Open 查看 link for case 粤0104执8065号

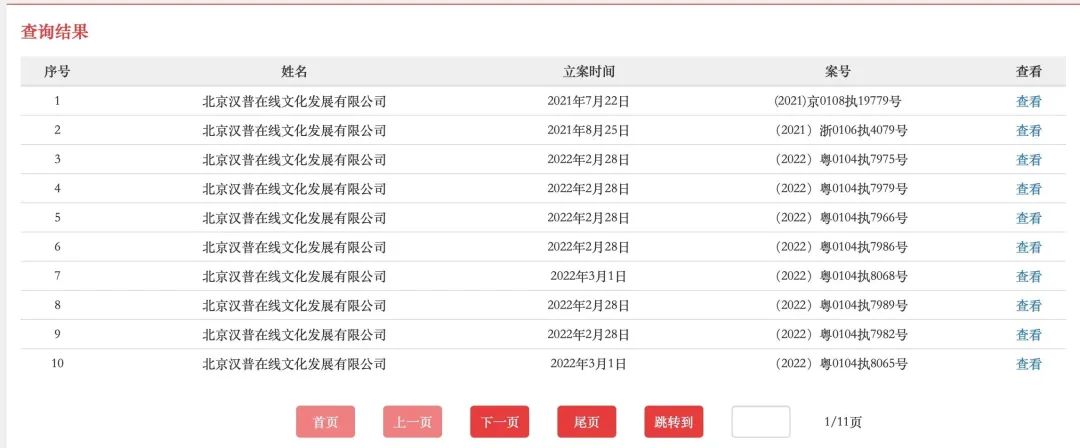(1028, 364)
